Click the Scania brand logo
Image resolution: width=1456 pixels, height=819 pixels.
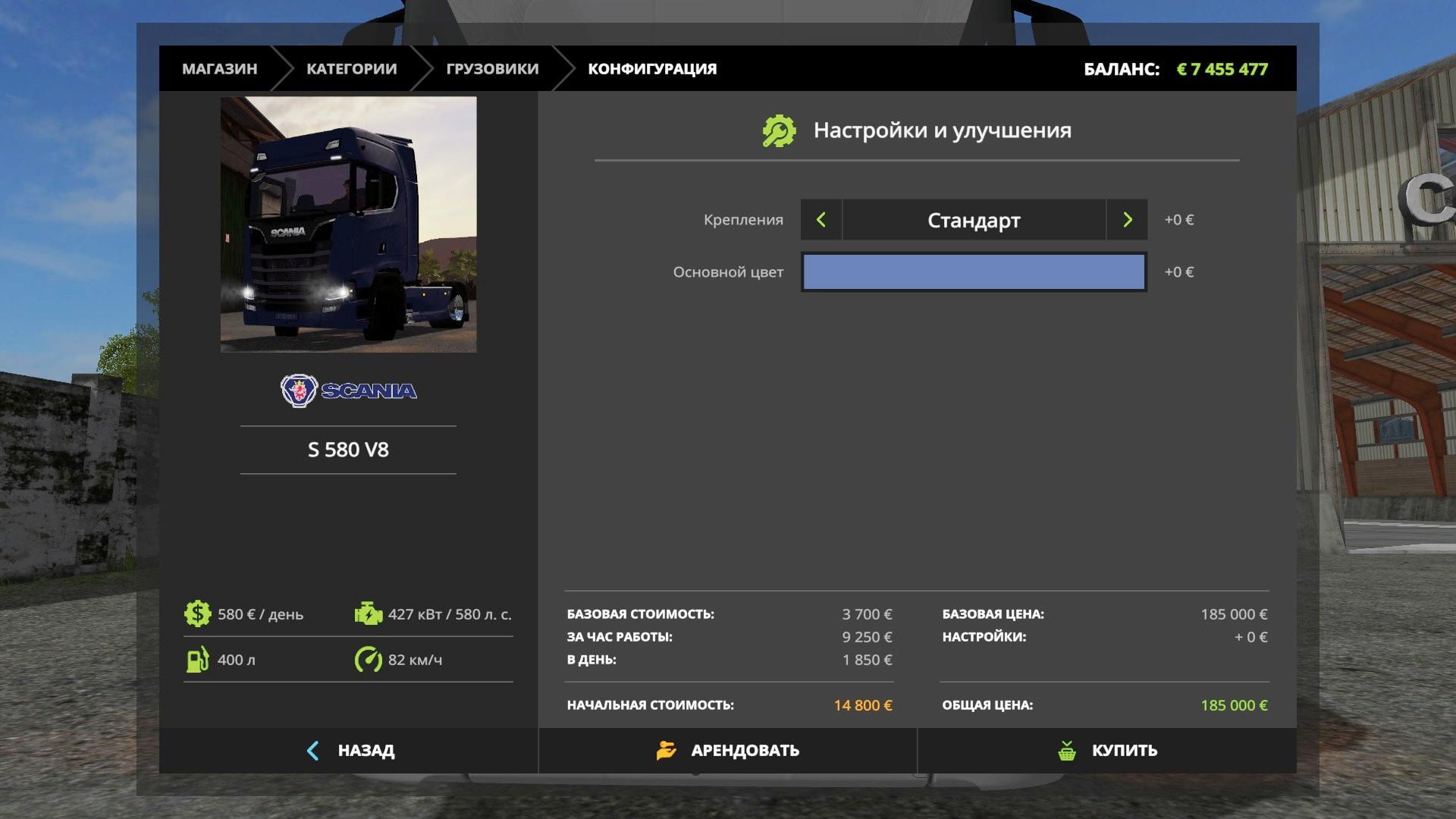tap(348, 391)
